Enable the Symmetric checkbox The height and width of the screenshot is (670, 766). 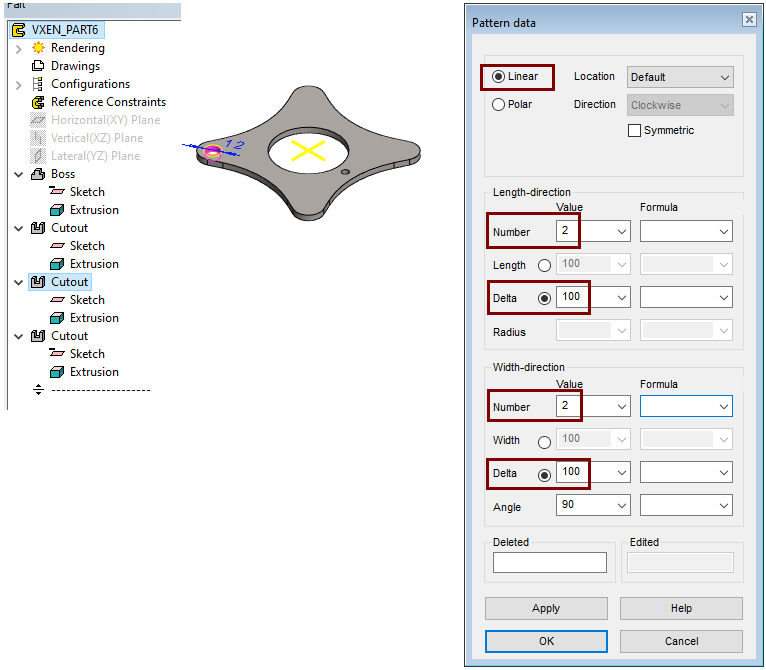pos(634,130)
